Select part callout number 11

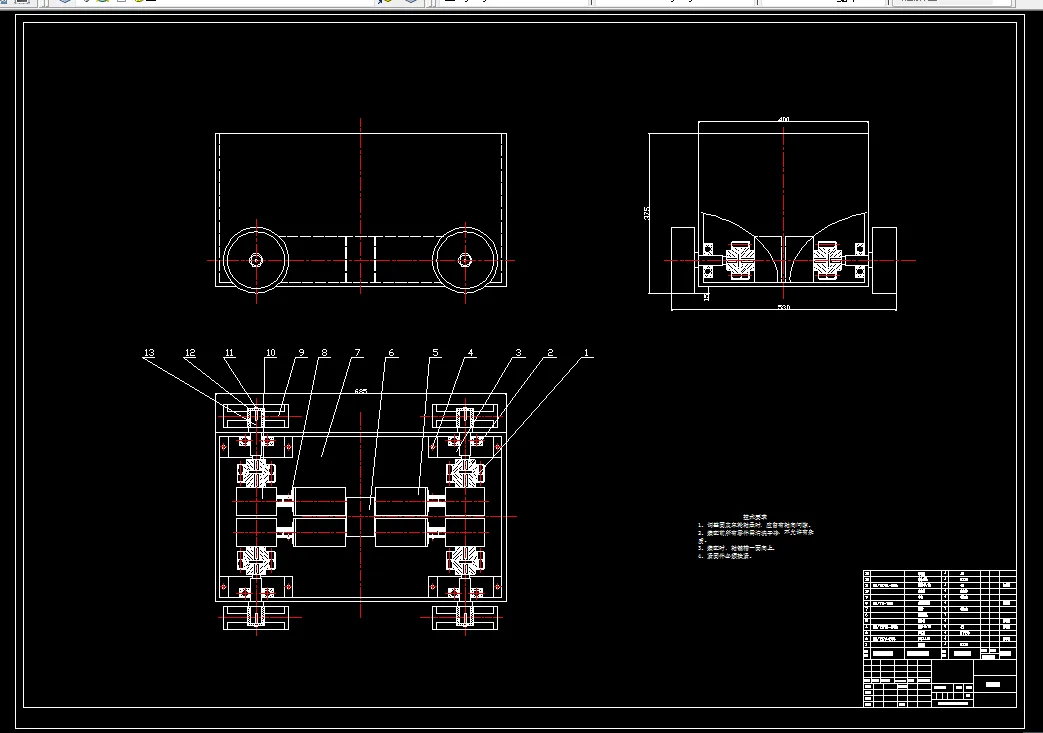point(229,353)
